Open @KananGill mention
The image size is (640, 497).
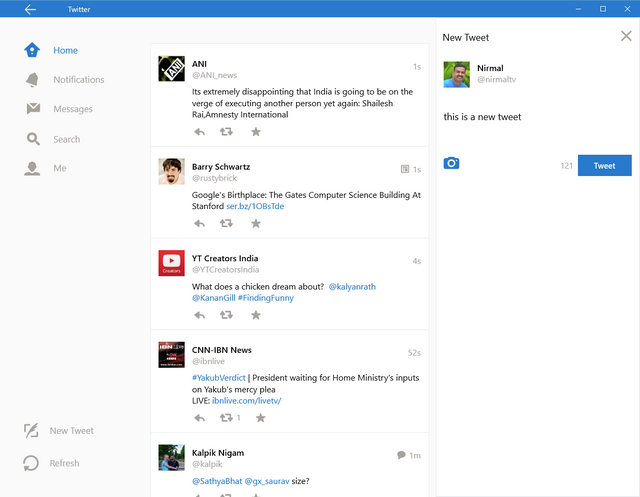(x=213, y=298)
